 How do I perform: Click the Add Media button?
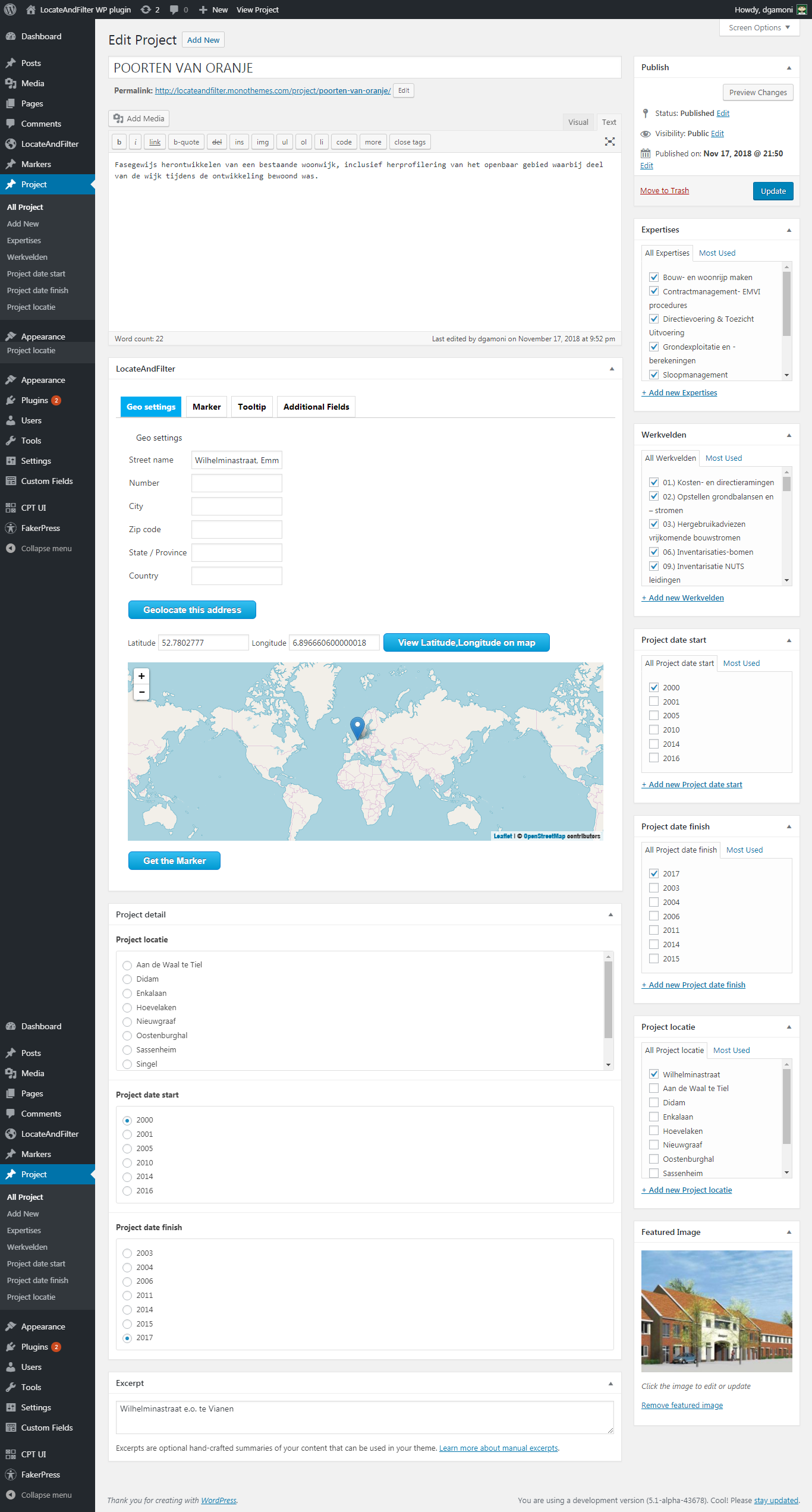[x=139, y=118]
